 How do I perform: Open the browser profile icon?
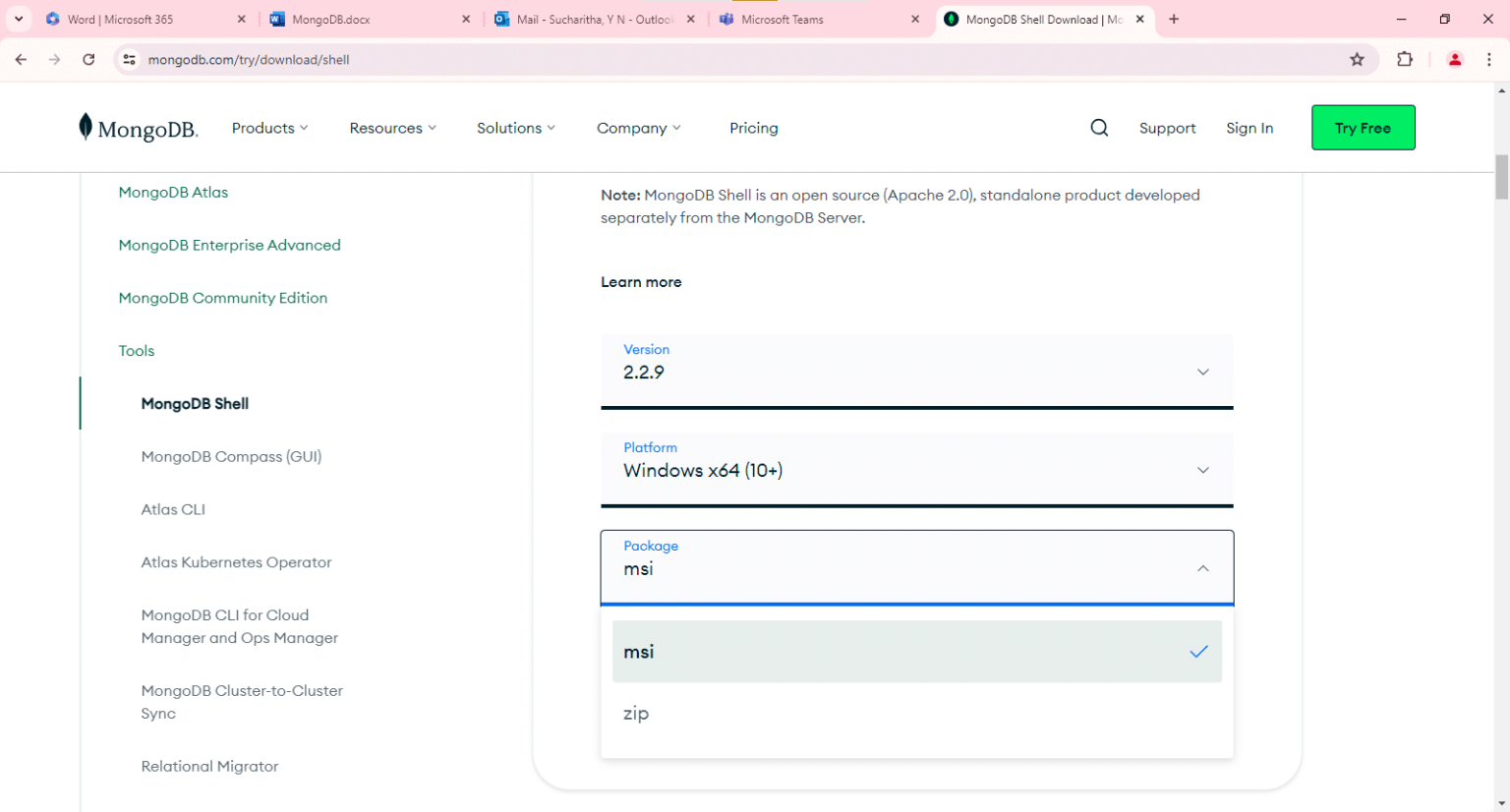[x=1454, y=59]
